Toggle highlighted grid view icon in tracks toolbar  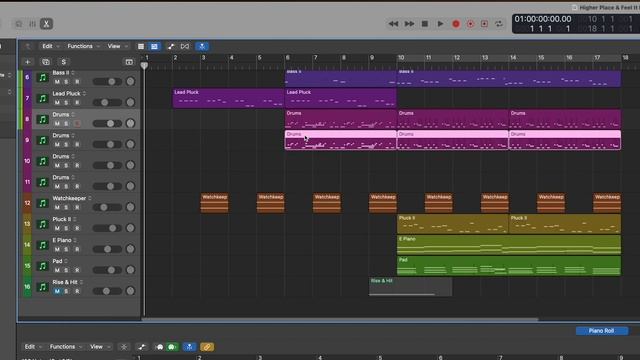coord(154,47)
